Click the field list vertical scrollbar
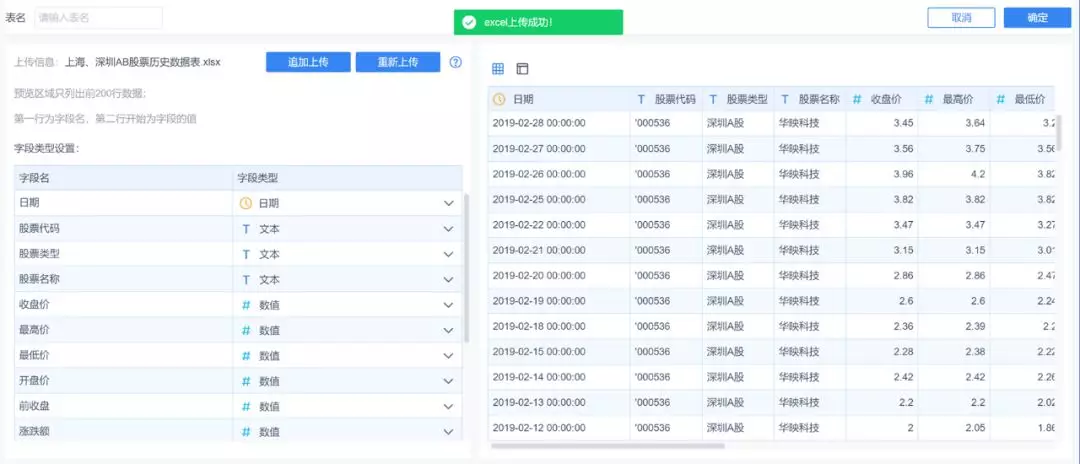This screenshot has width=1080, height=464. tap(468, 268)
